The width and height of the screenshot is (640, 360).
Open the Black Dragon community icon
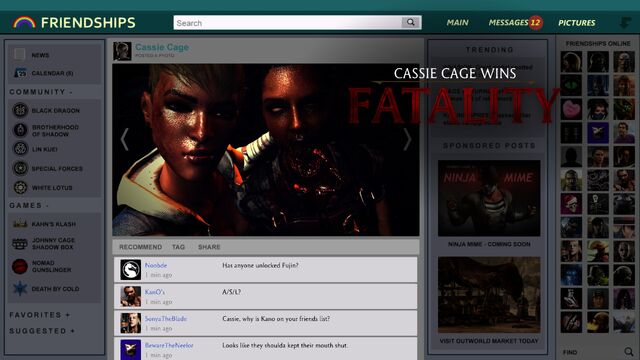(20, 110)
